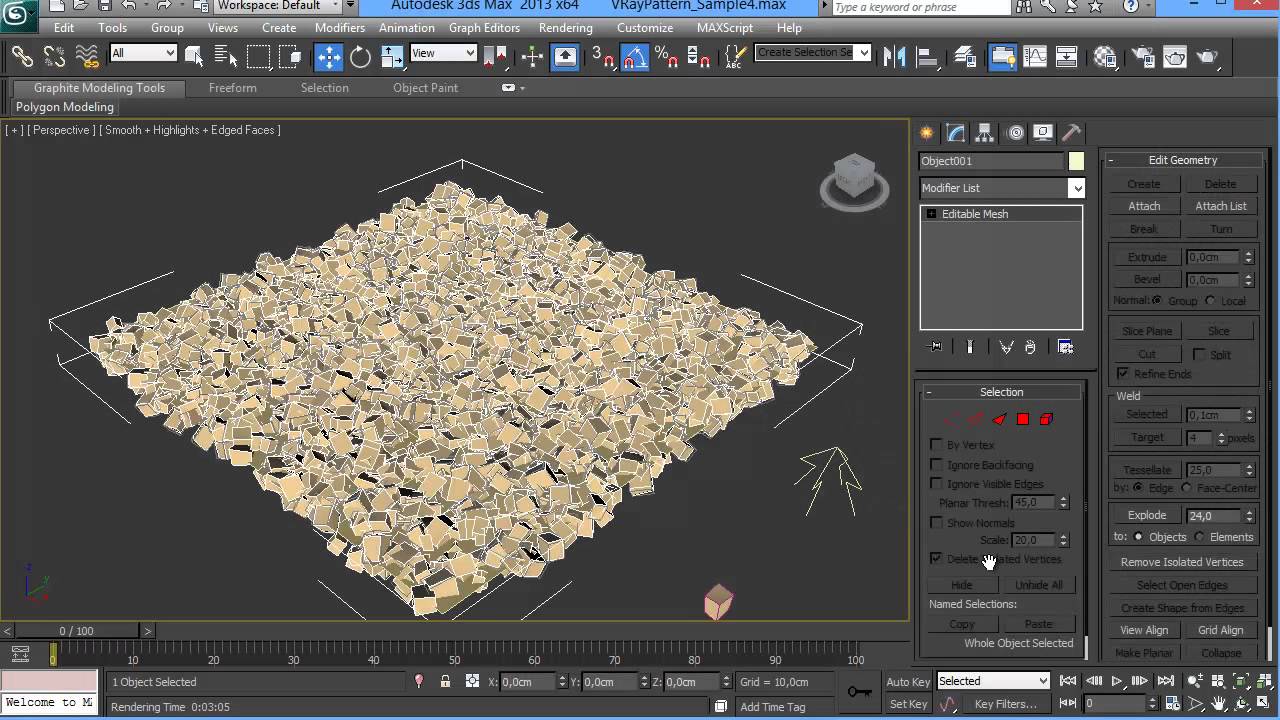1280x720 pixels.
Task: Tick the Ignore Backfacing checkbox
Action: pos(936,464)
